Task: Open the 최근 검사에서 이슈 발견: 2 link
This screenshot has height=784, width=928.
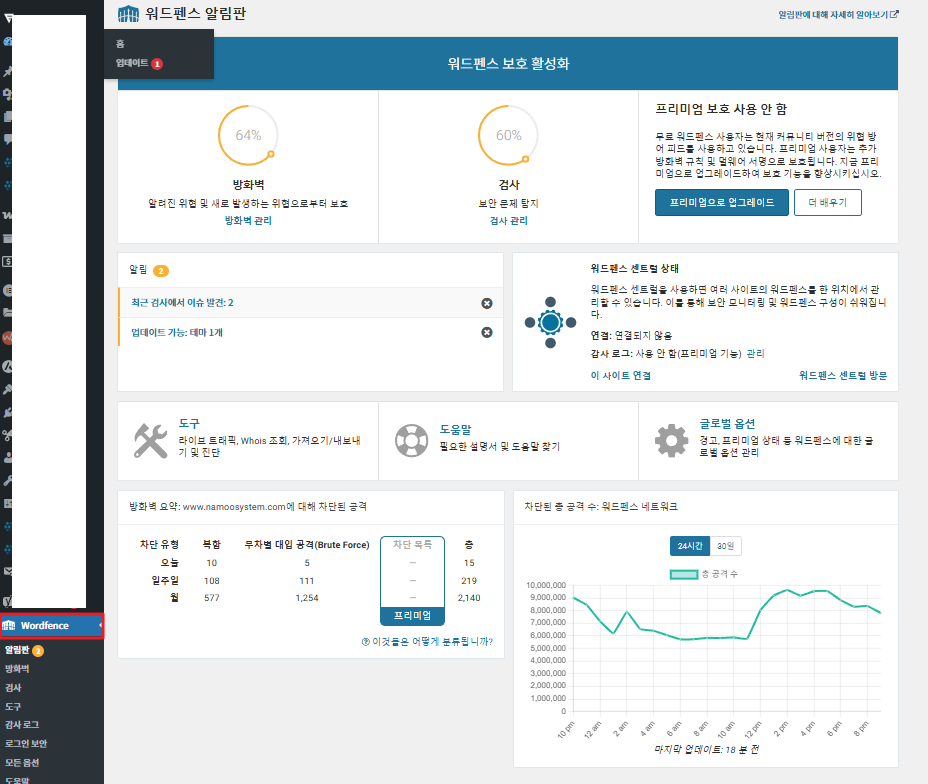Action: [182, 302]
